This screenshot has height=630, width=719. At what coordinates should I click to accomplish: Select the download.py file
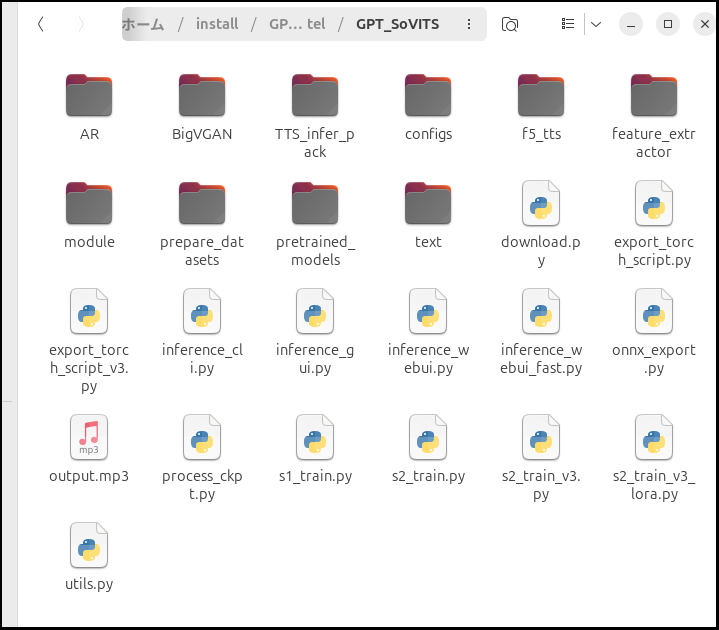(541, 204)
